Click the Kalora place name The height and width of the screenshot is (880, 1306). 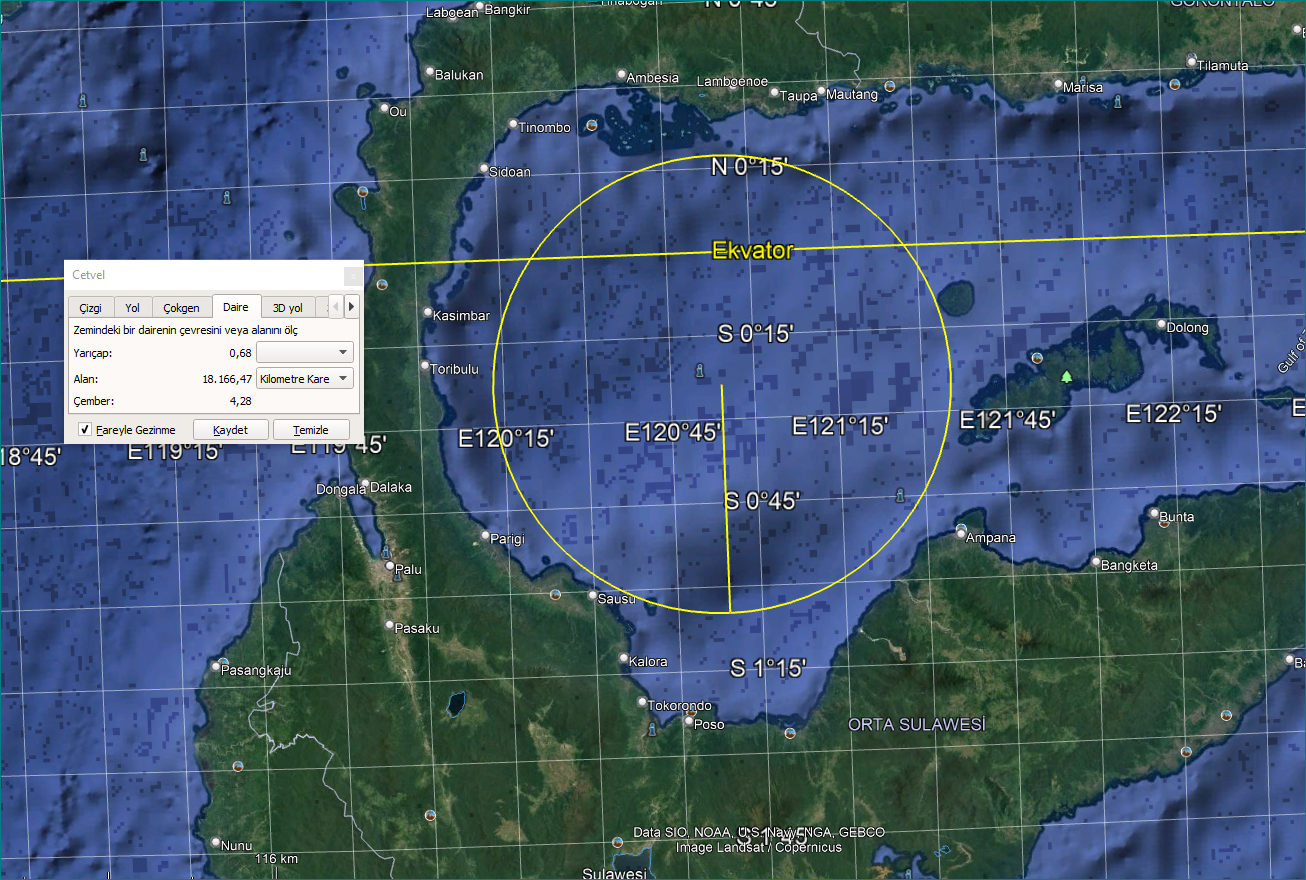click(x=648, y=661)
